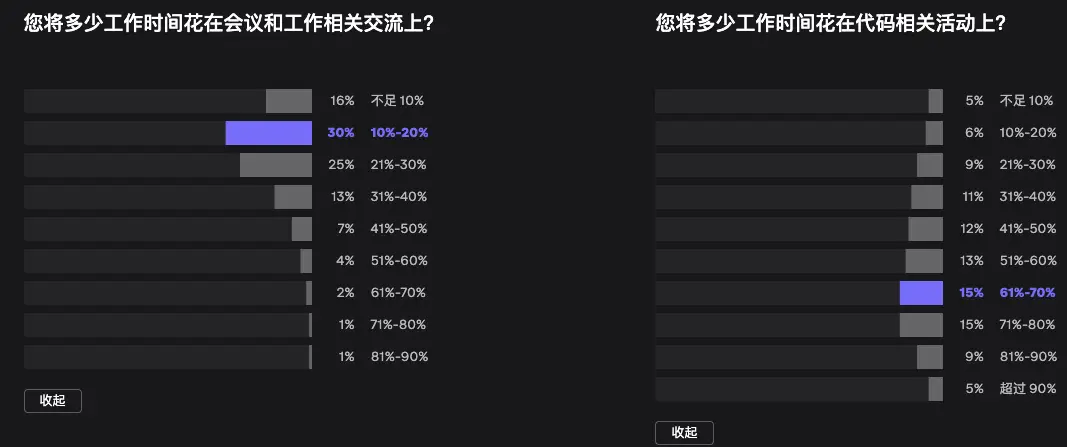Select the 13% bar for 51%-60% coding
Viewport: 1067px width, 447px height.
click(x=924, y=261)
